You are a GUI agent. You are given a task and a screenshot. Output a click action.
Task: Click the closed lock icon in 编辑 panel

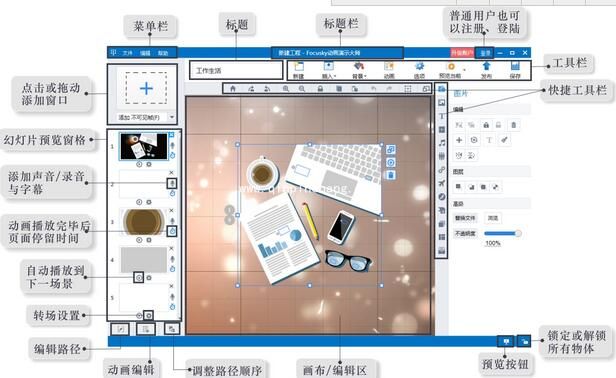(x=486, y=125)
